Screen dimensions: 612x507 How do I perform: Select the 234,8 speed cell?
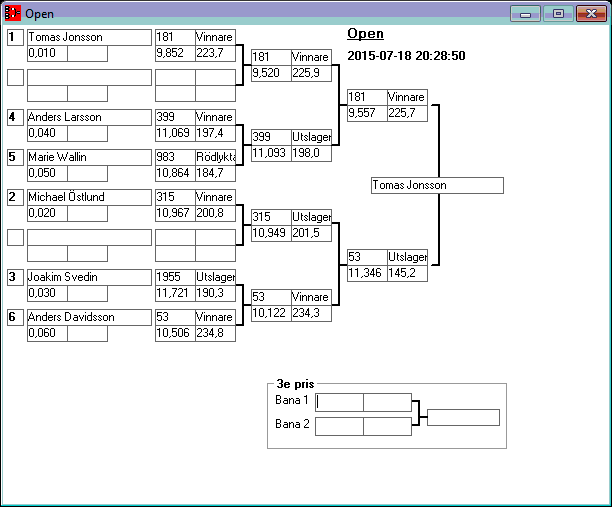click(215, 334)
